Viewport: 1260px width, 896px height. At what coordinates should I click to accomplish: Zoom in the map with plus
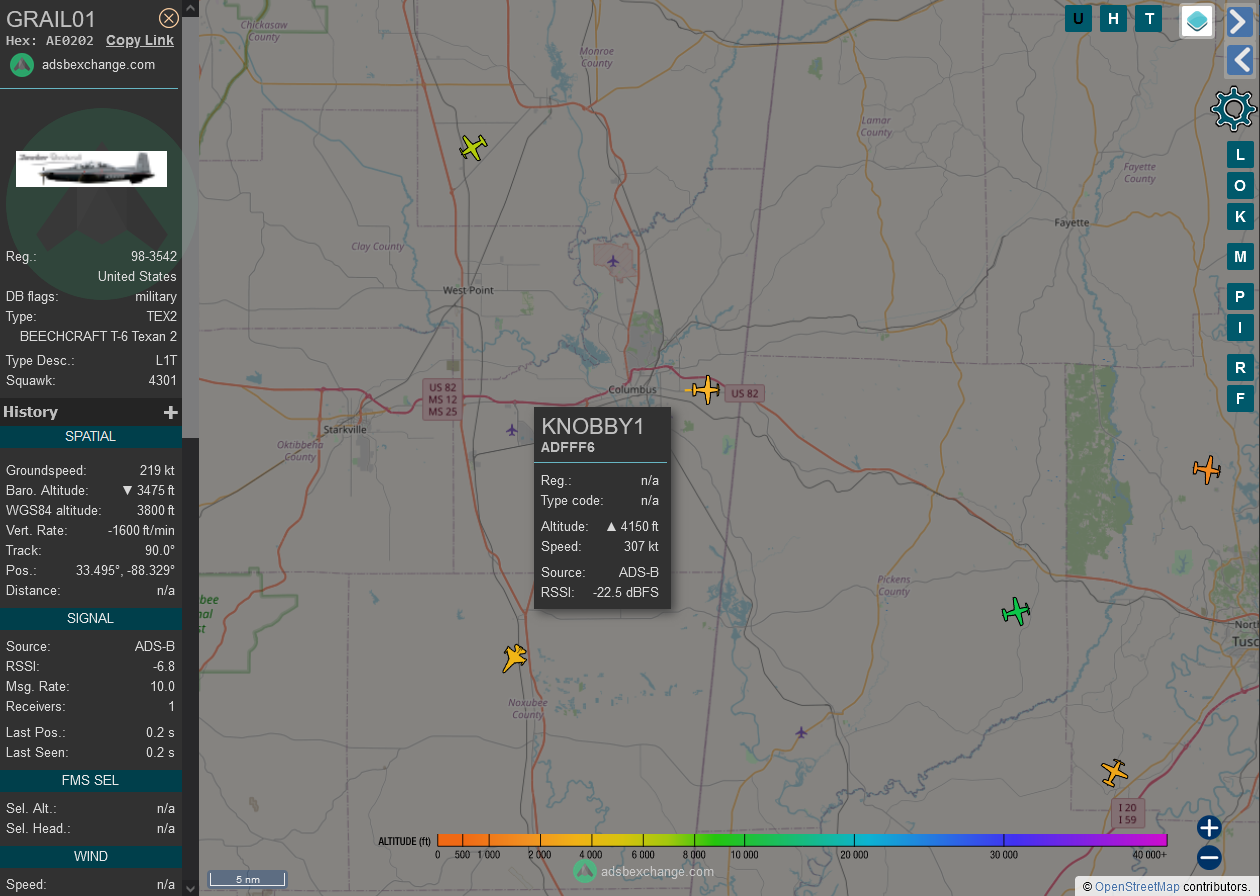(1209, 827)
